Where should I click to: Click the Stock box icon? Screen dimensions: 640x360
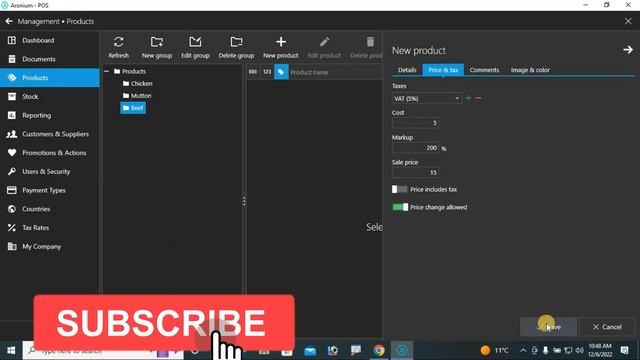(12, 96)
